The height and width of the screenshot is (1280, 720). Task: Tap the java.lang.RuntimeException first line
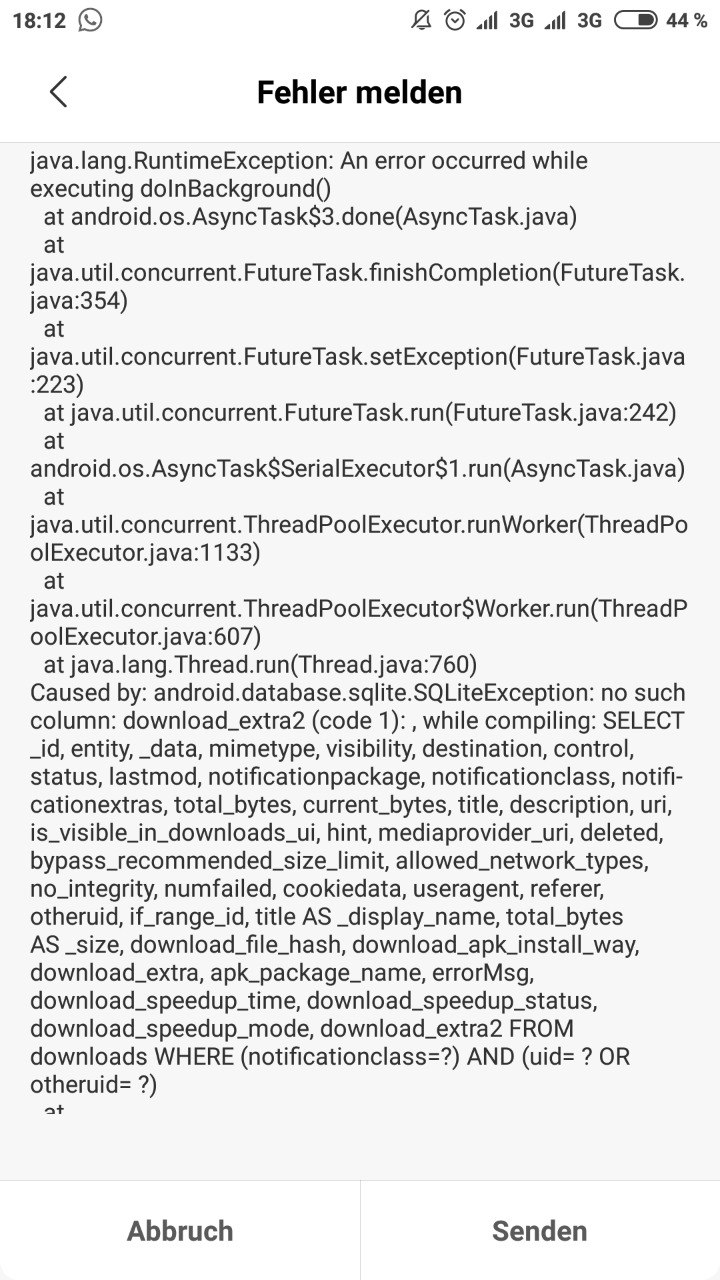pyautogui.click(x=309, y=161)
